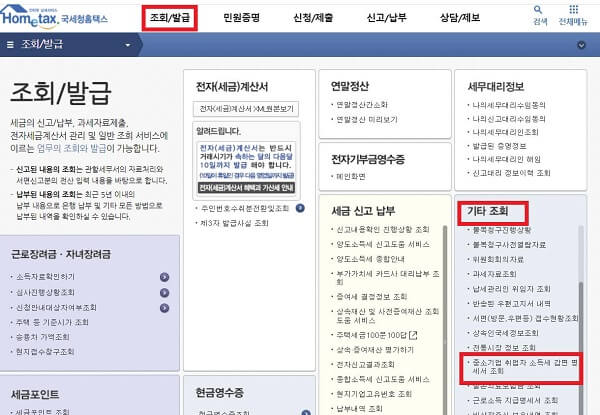The width and height of the screenshot is (600, 415).
Task: Expand the 조회/발급 breadcrumb dropdown arrow
Action: pos(128,45)
